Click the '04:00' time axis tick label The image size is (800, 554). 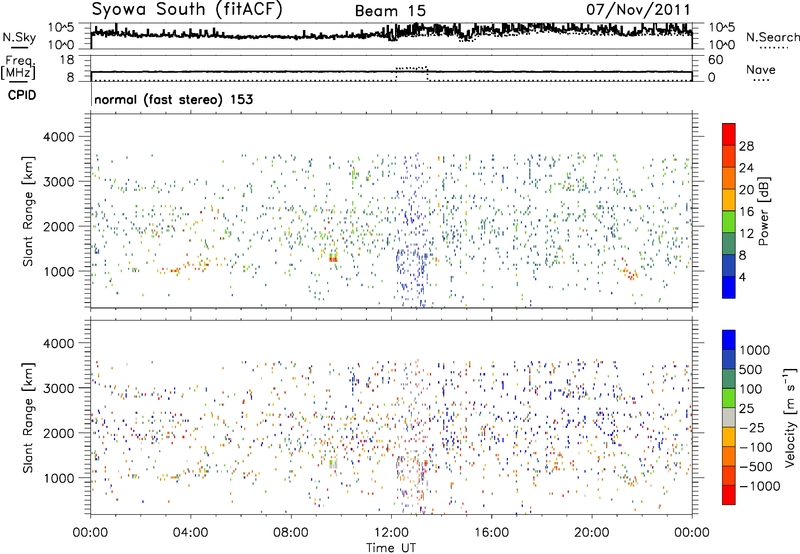point(190,532)
